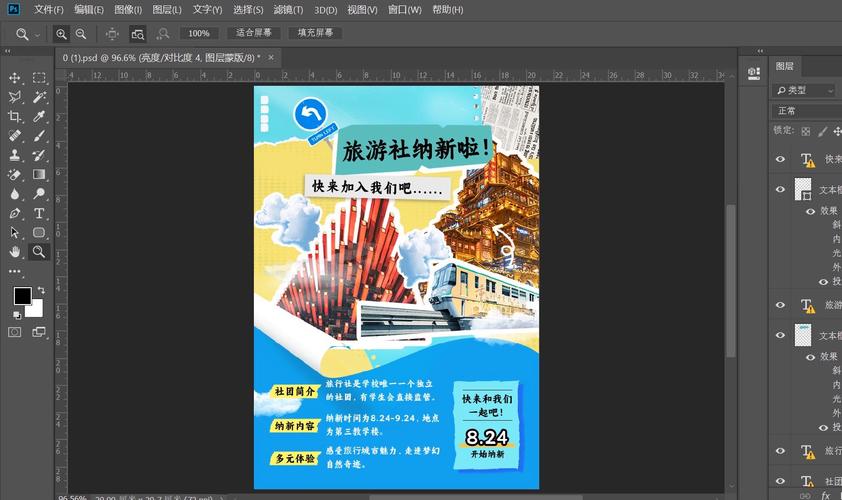Viewport: 842px width, 500px height.
Task: Open the 类型 layer filter dropdown
Action: point(804,90)
